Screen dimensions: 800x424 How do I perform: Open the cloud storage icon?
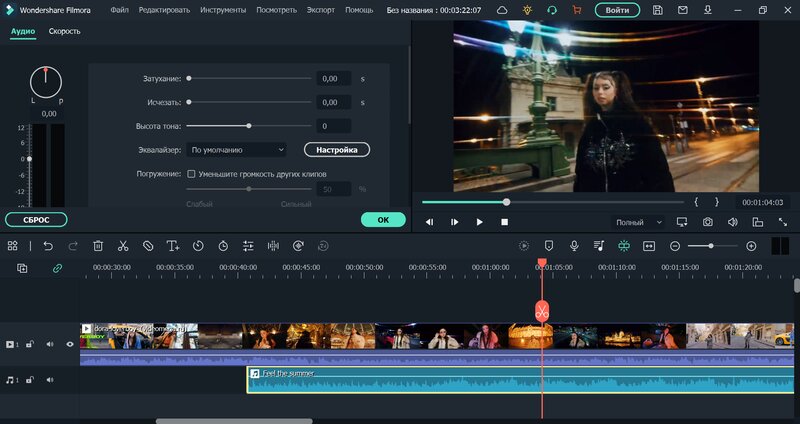pyautogui.click(x=502, y=10)
